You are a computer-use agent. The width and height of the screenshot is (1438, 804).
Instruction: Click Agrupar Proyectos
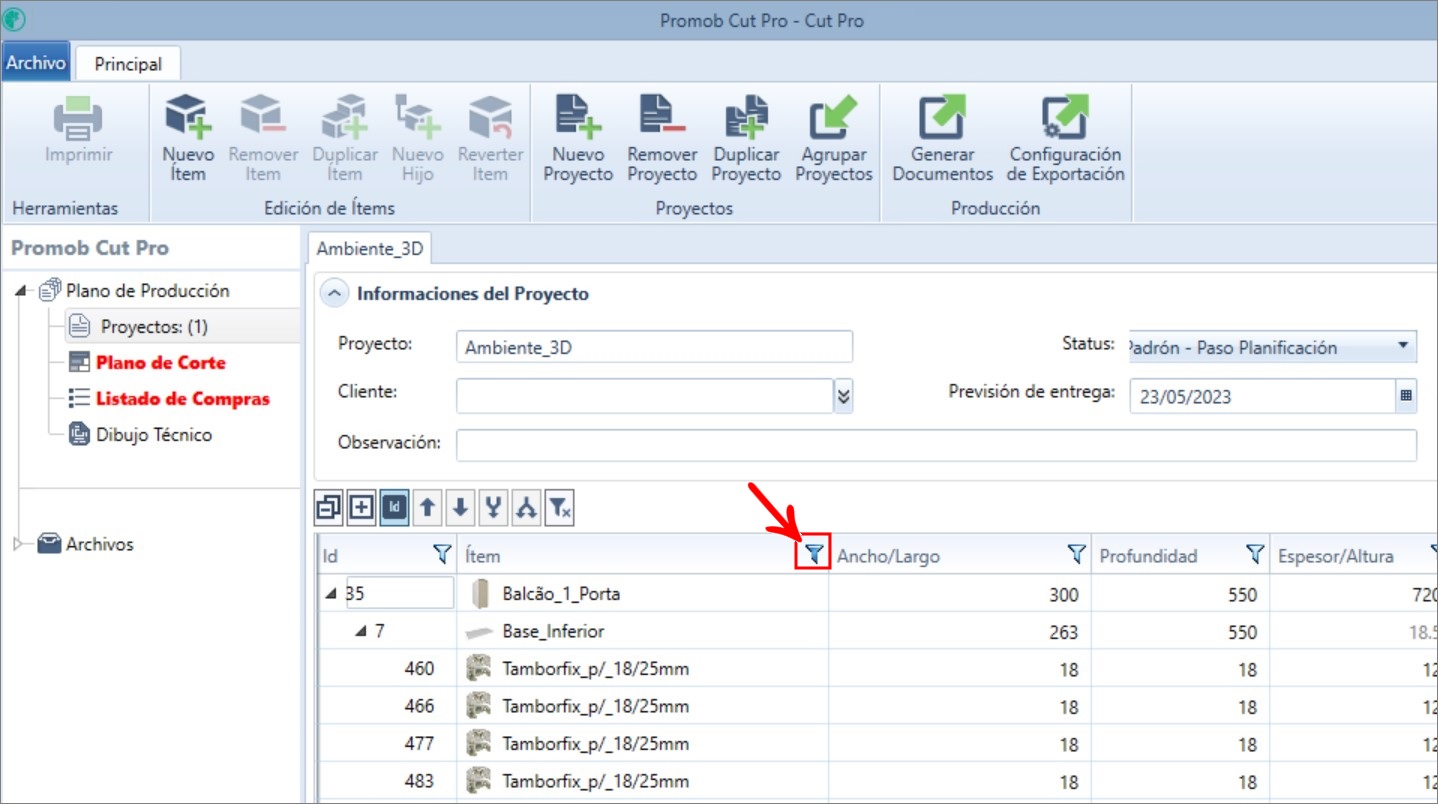[834, 139]
